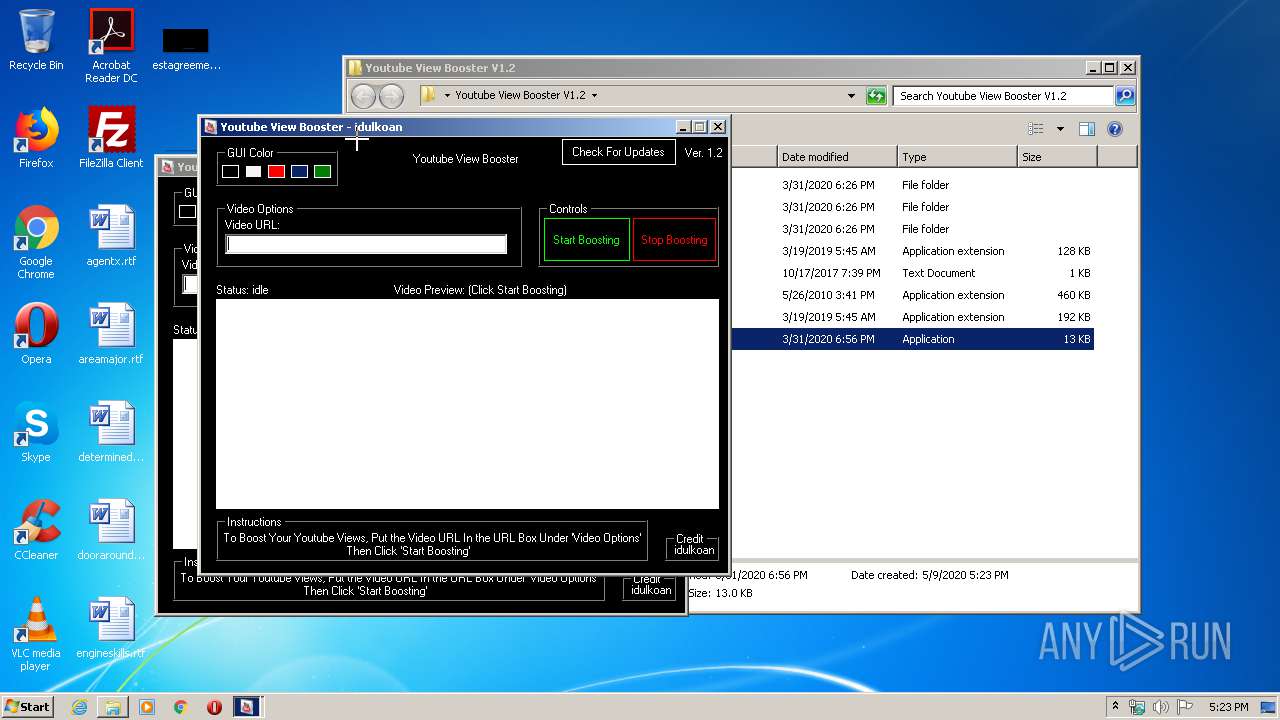Viewport: 1280px width, 720px height.
Task: Sort by Date modified column
Action: click(x=837, y=157)
